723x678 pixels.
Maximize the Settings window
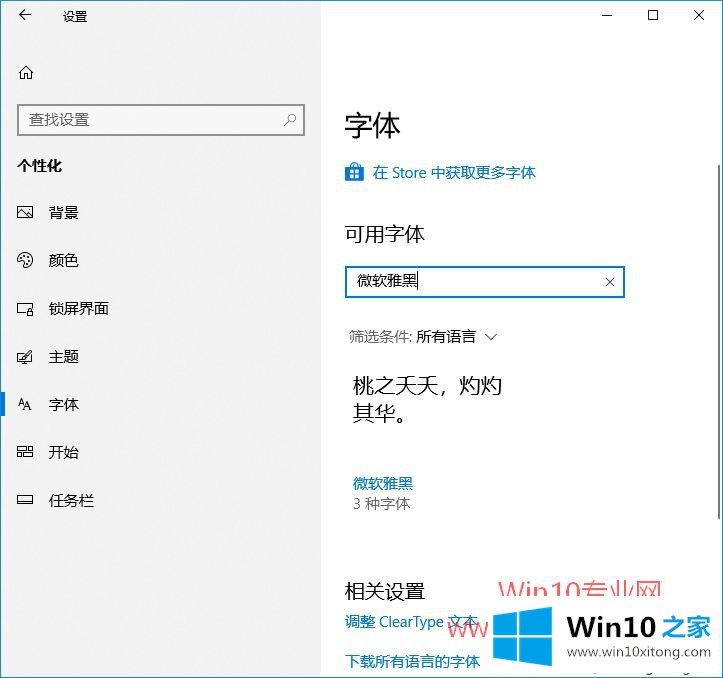coord(653,15)
